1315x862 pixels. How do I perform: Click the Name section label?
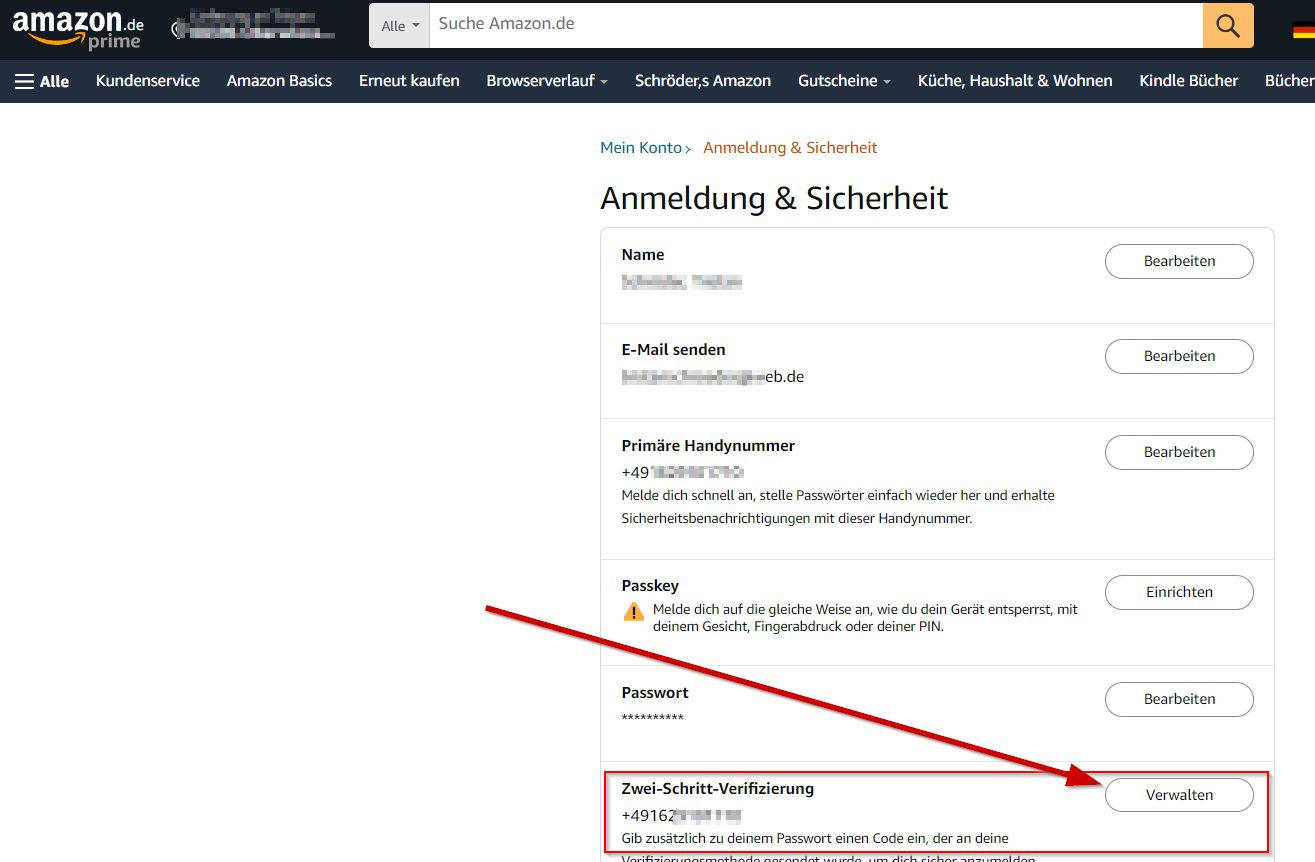(643, 255)
